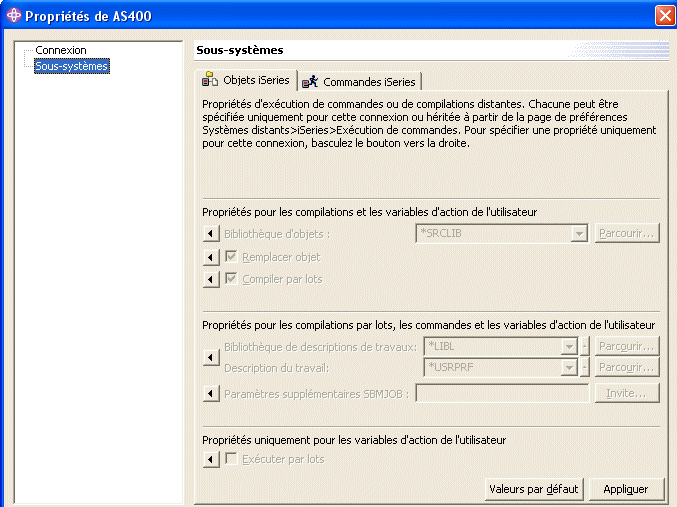The width and height of the screenshot is (677, 507).
Task: Close the Propriétés de AS400 dialog
Action: 665,16
